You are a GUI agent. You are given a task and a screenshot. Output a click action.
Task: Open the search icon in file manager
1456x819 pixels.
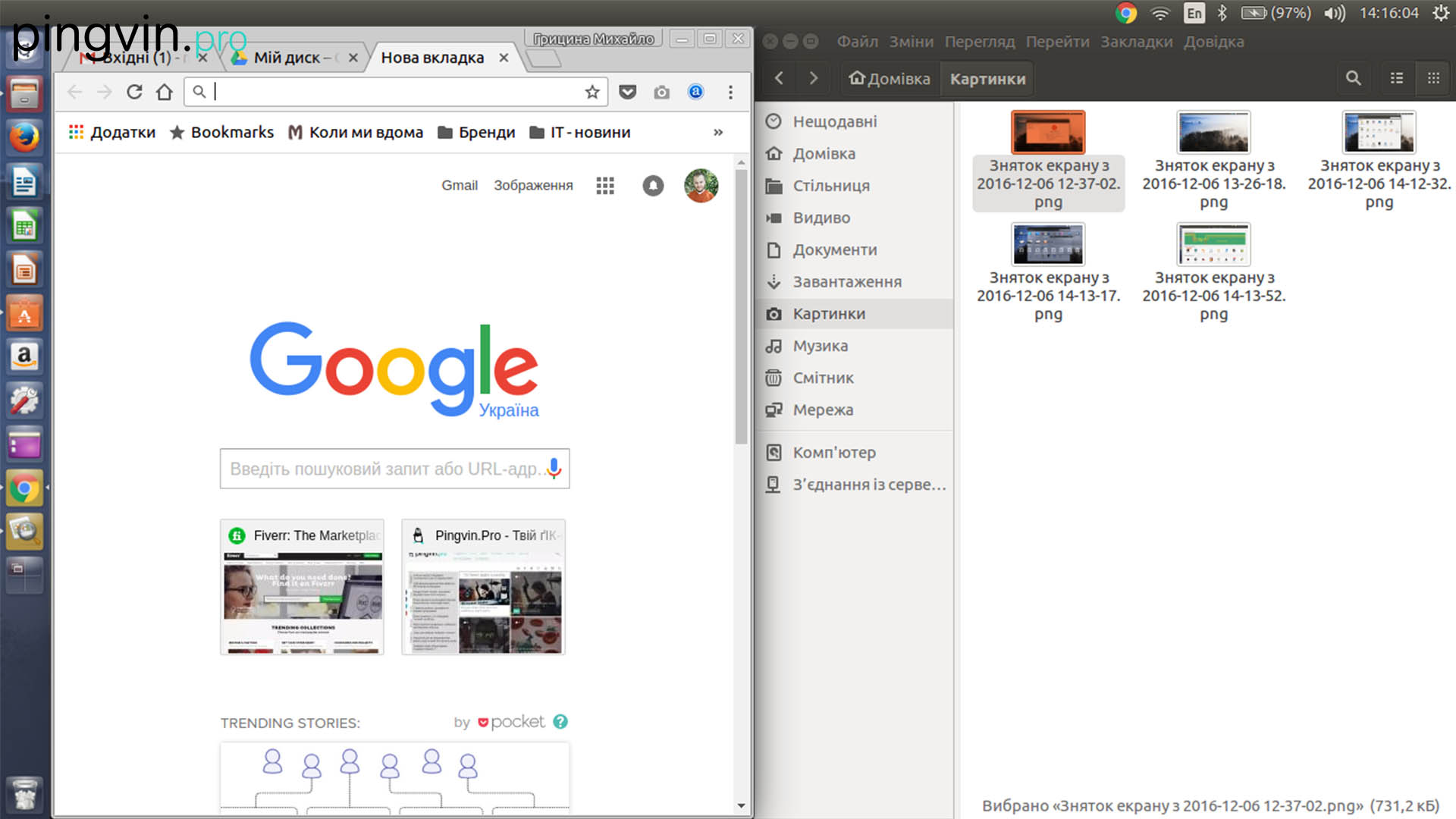pyautogui.click(x=1353, y=78)
